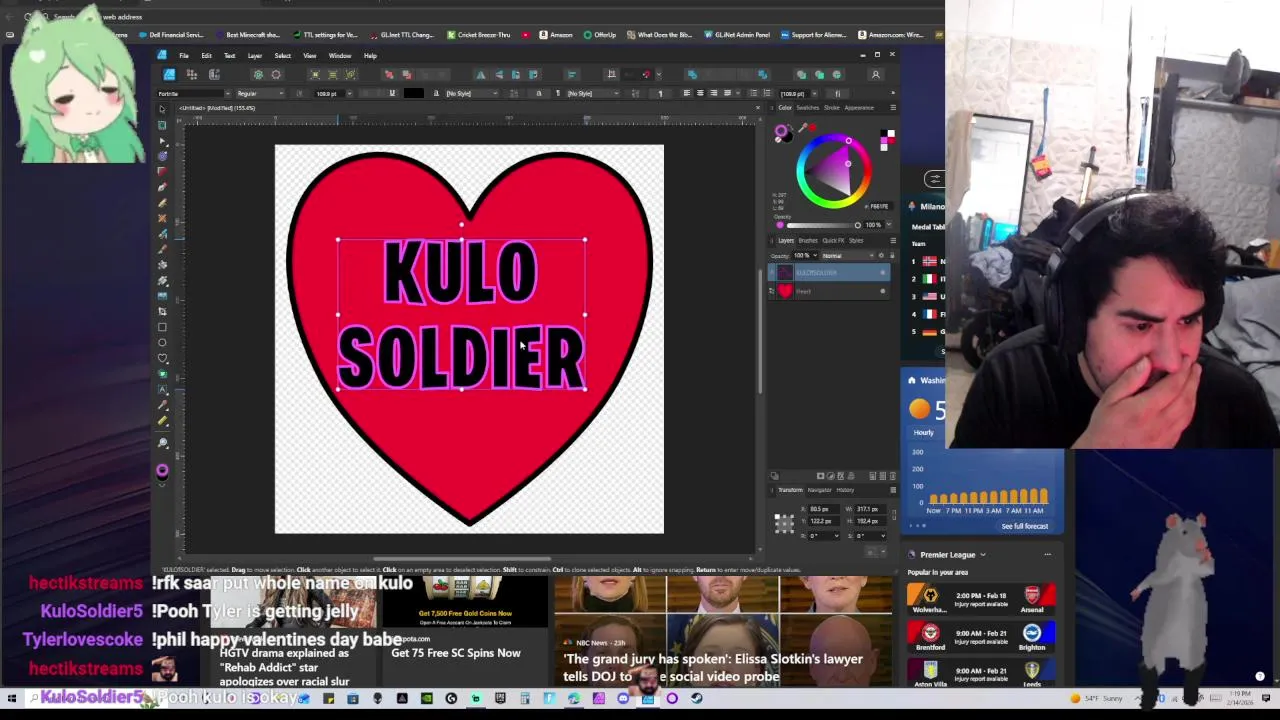Click the Windows Start button
The image size is (1280, 720).
[x=12, y=698]
